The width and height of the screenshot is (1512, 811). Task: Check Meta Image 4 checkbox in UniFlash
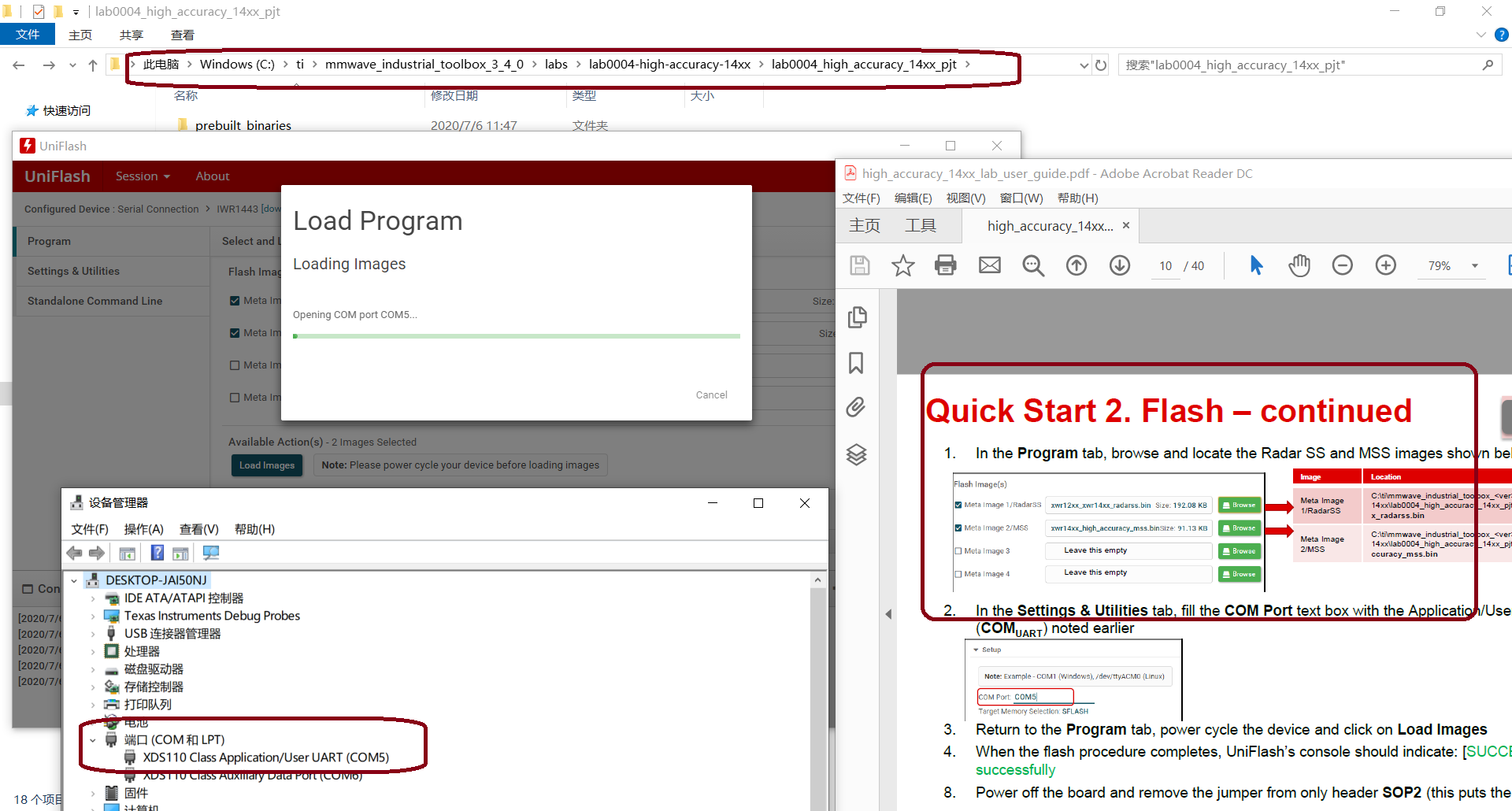point(235,397)
